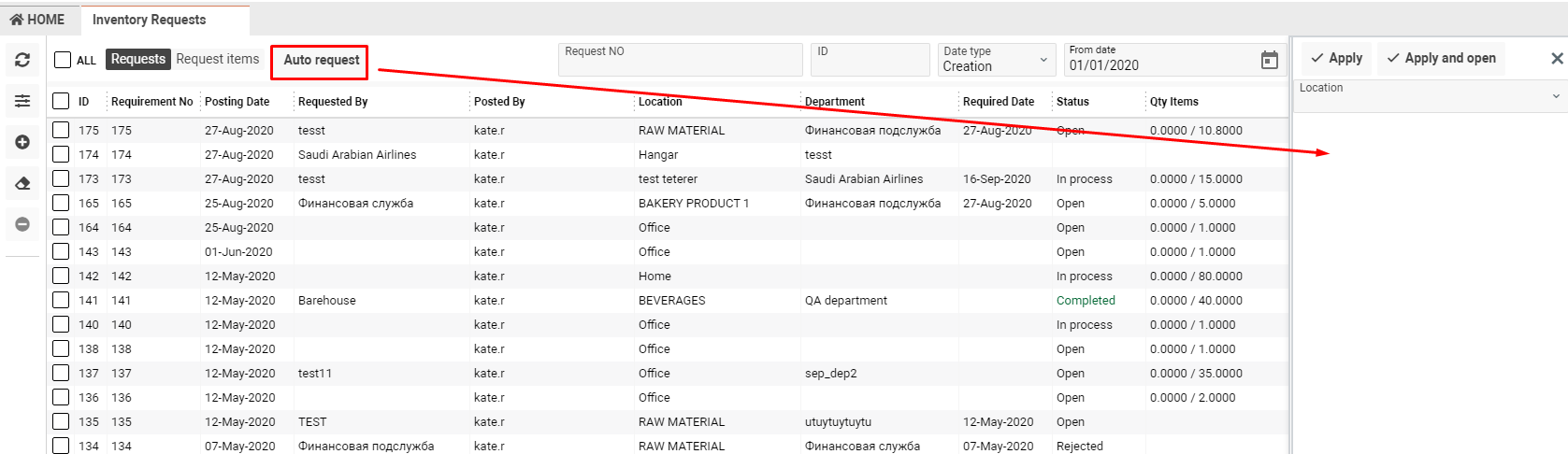
Task: Toggle the ALL checkbox
Action: click(x=63, y=60)
